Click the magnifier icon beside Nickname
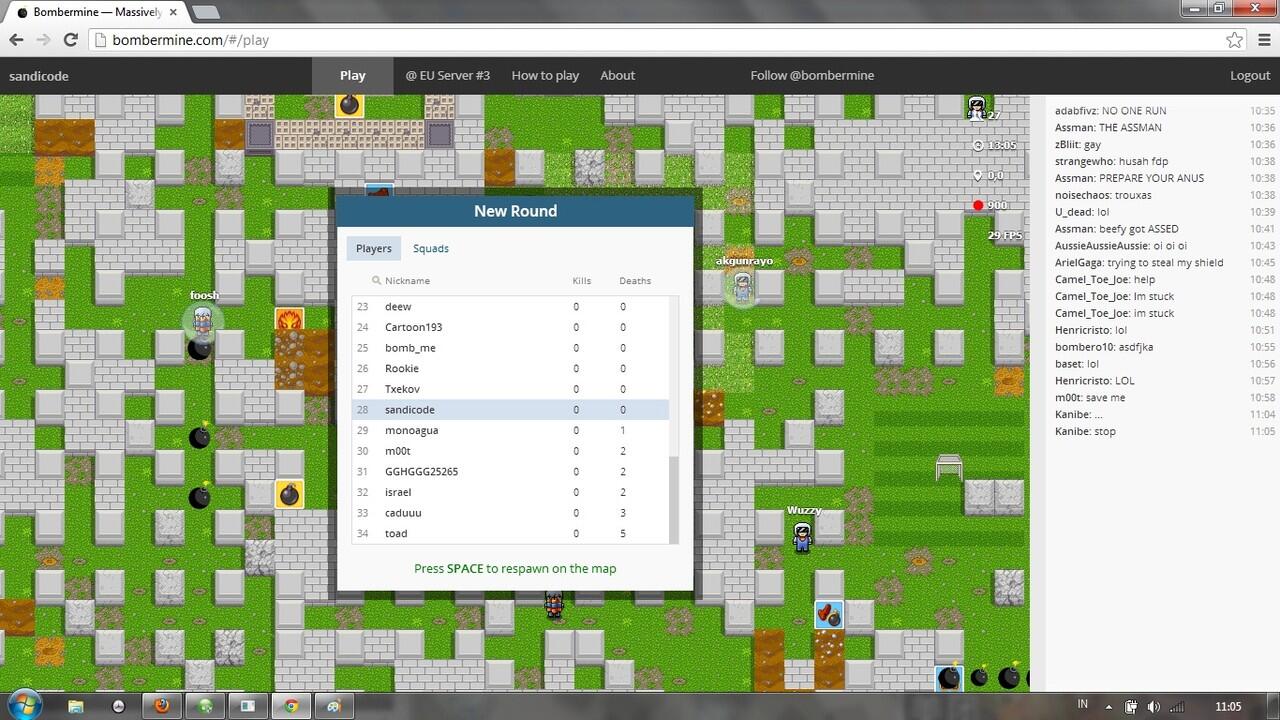This screenshot has width=1280, height=720. tap(377, 281)
